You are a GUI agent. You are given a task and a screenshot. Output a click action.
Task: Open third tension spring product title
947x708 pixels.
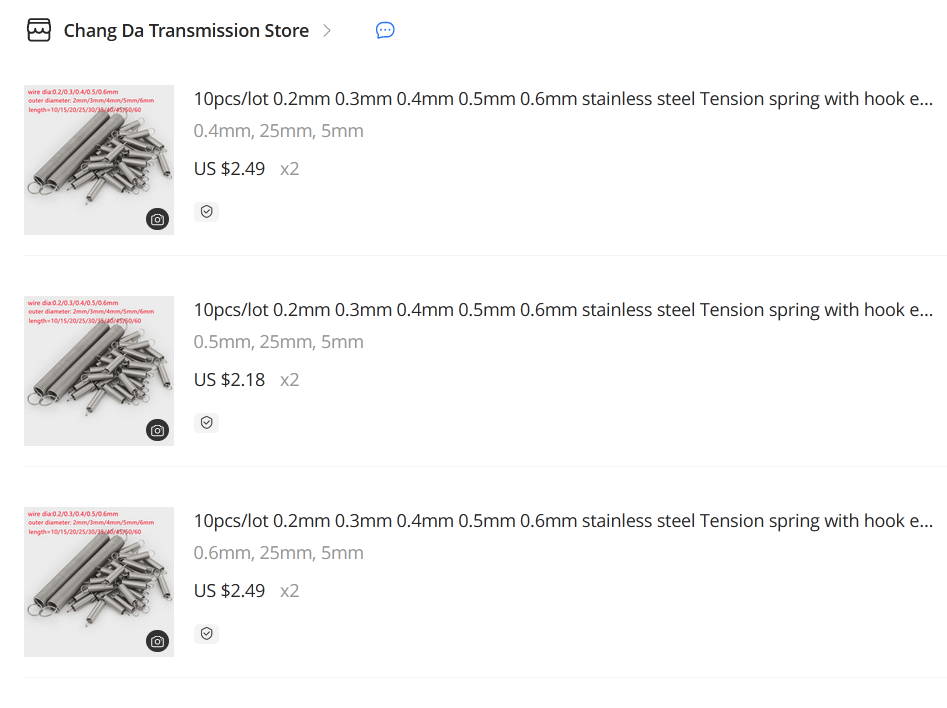point(563,520)
